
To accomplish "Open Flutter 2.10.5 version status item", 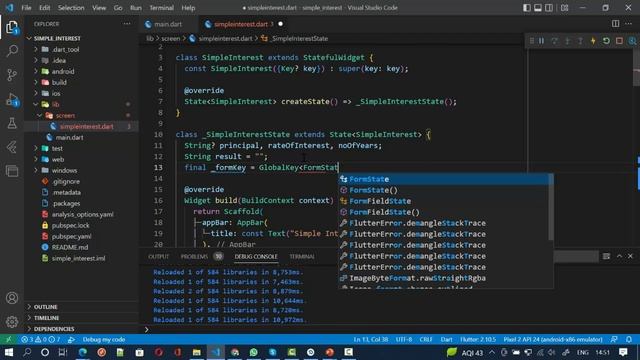I will point(478,340).
